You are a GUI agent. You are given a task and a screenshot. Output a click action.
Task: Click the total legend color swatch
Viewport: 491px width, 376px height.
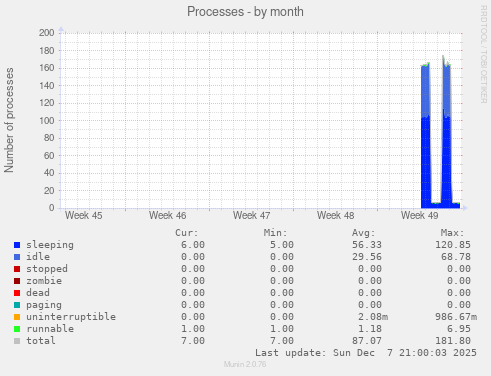17,341
